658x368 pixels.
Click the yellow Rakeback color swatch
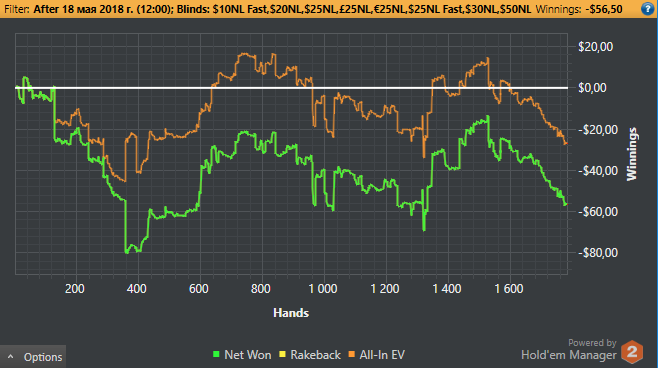click(282, 355)
